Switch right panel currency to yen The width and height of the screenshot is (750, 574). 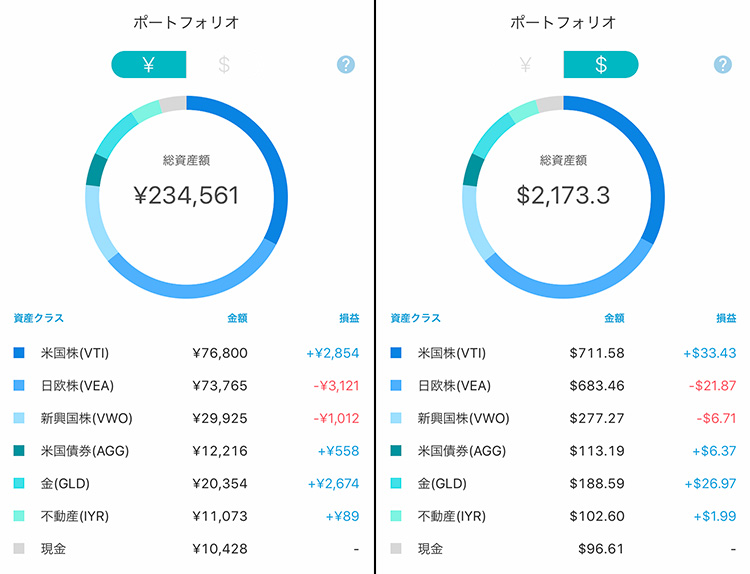point(525,65)
